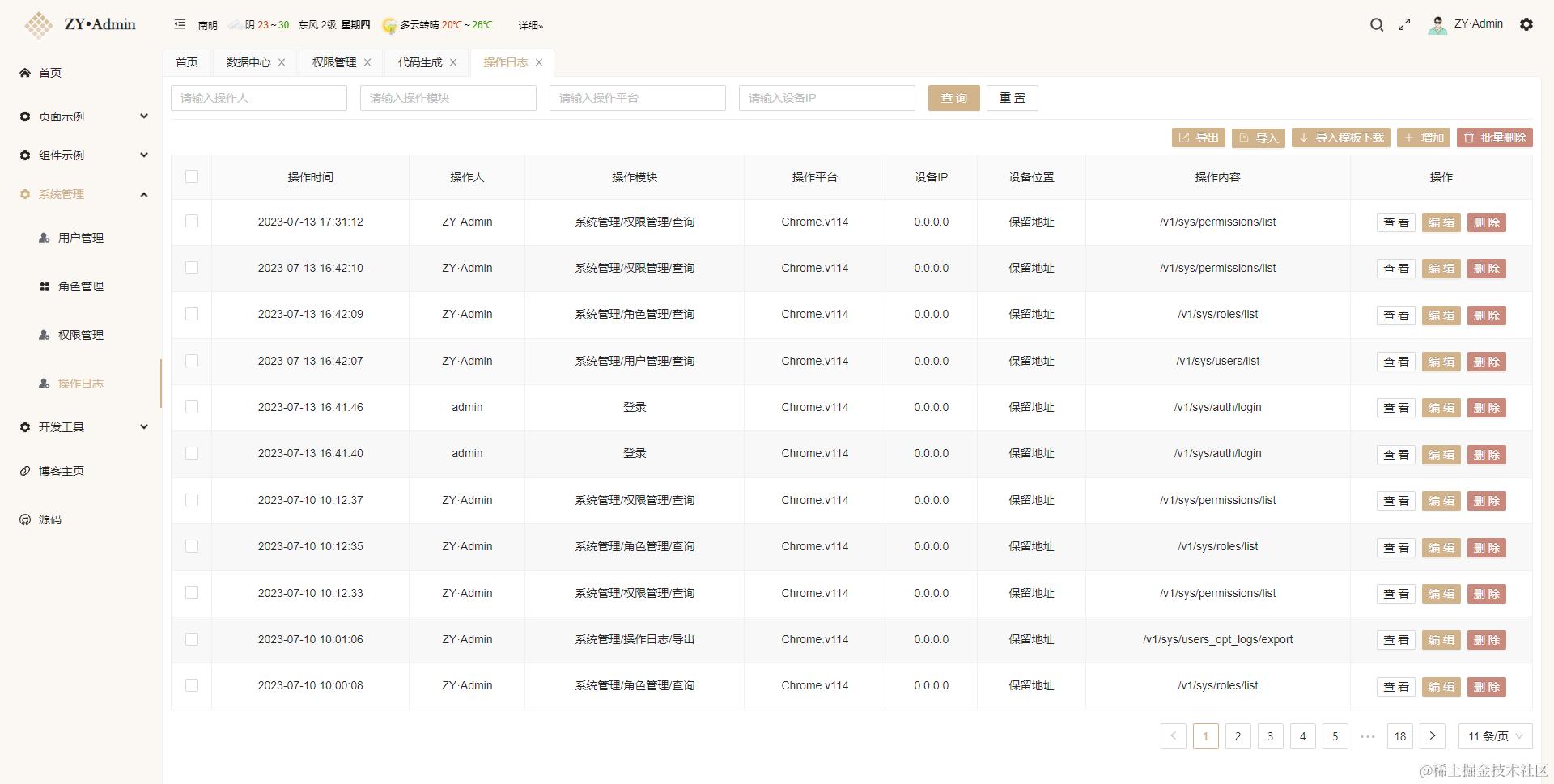This screenshot has width=1554, height=784.
Task: Click inside the 请输入操作人 input field
Action: [x=259, y=98]
